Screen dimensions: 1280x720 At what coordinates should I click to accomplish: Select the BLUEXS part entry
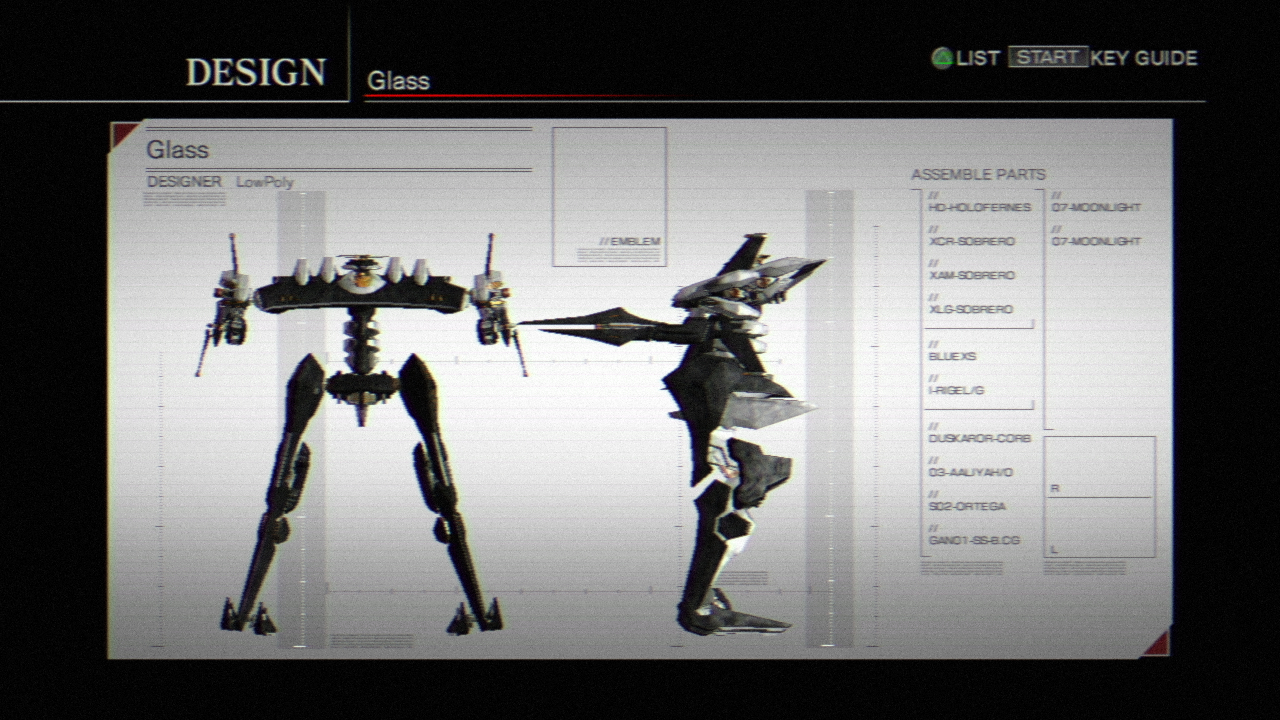coord(952,357)
